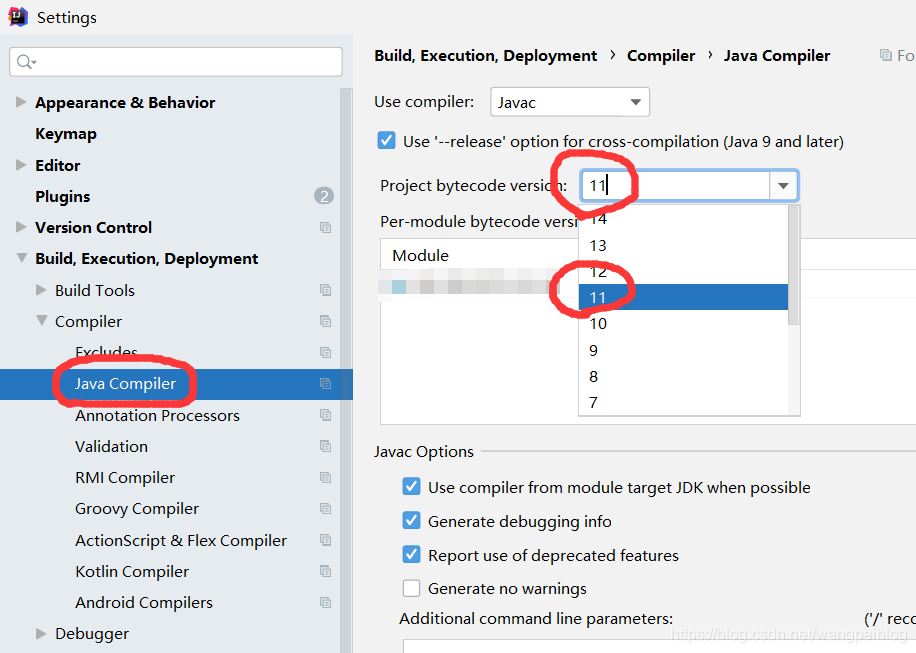Viewport: 916px width, 653px height.
Task: Open the Plugins settings page
Action: [63, 196]
